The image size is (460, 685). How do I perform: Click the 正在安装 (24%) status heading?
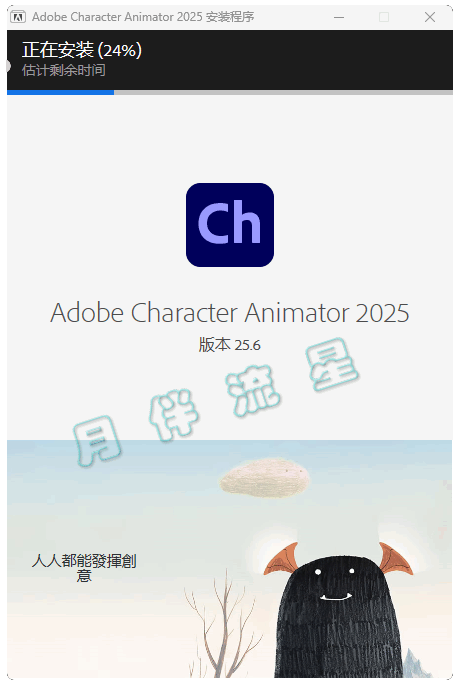pyautogui.click(x=82, y=50)
